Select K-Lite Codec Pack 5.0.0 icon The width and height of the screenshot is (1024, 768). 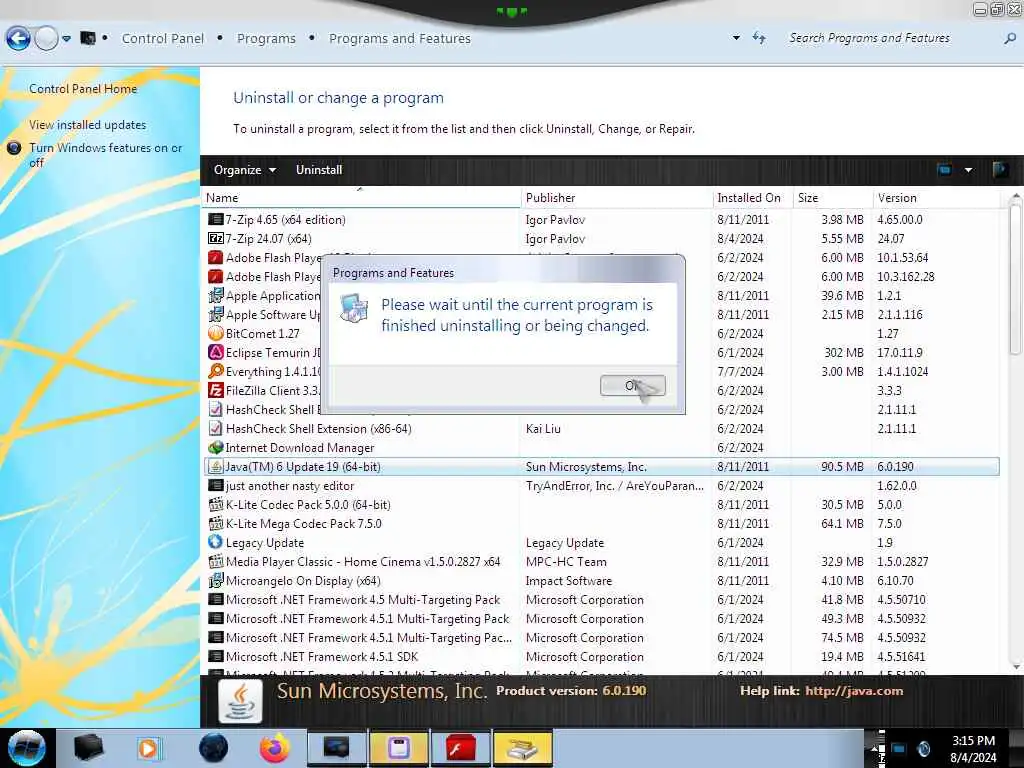(216, 504)
